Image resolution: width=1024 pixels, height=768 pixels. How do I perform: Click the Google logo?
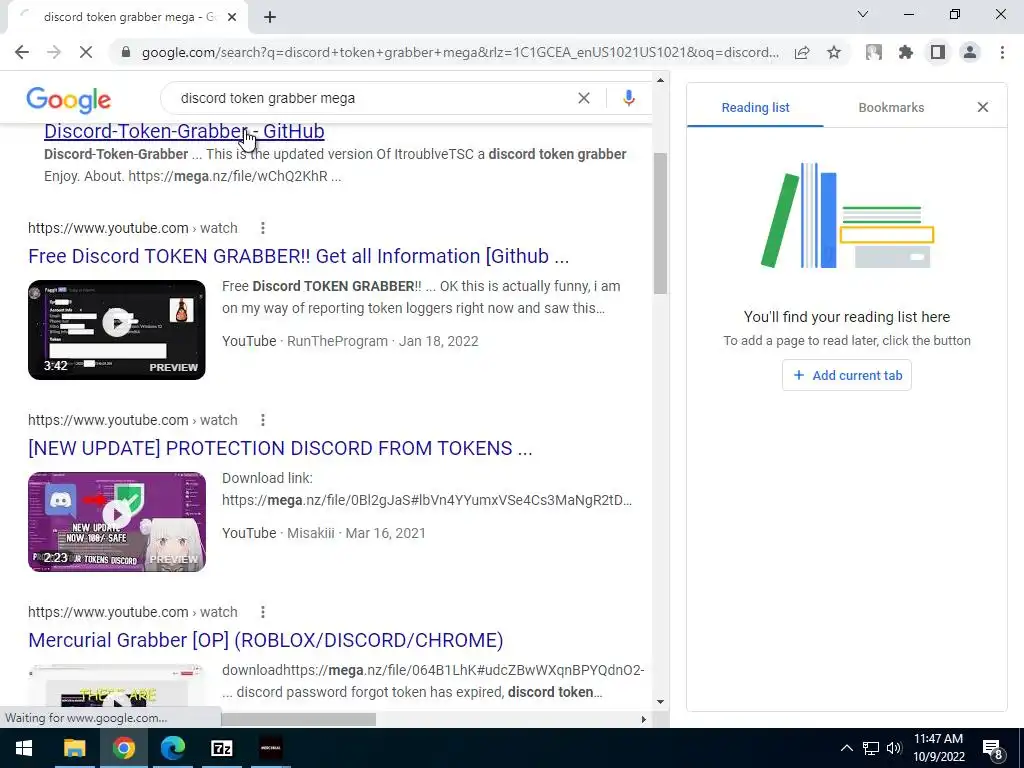(x=69, y=100)
